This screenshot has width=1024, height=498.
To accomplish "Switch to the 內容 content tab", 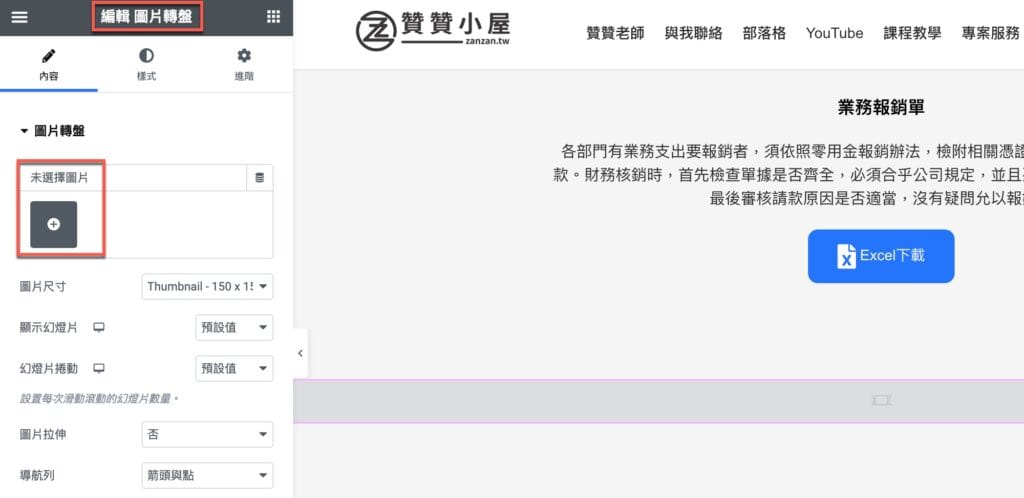I will click(x=49, y=65).
